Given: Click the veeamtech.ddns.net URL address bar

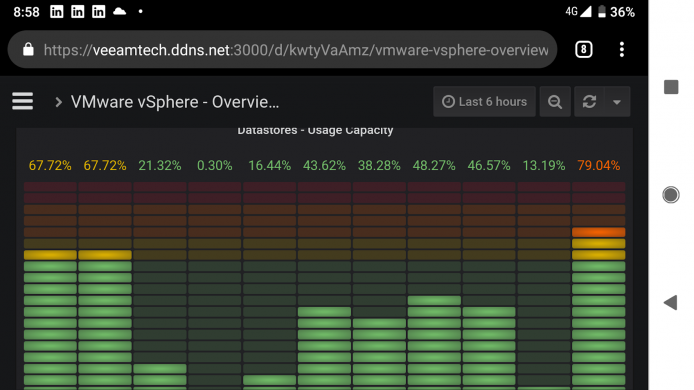Looking at the screenshot, I should (x=296, y=50).
